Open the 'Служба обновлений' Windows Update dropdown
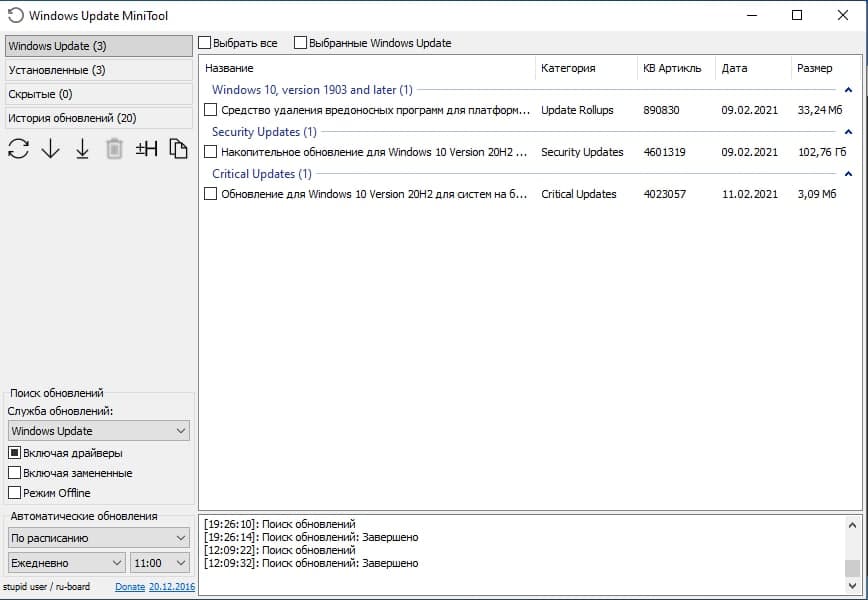The width and height of the screenshot is (868, 600). coord(99,431)
